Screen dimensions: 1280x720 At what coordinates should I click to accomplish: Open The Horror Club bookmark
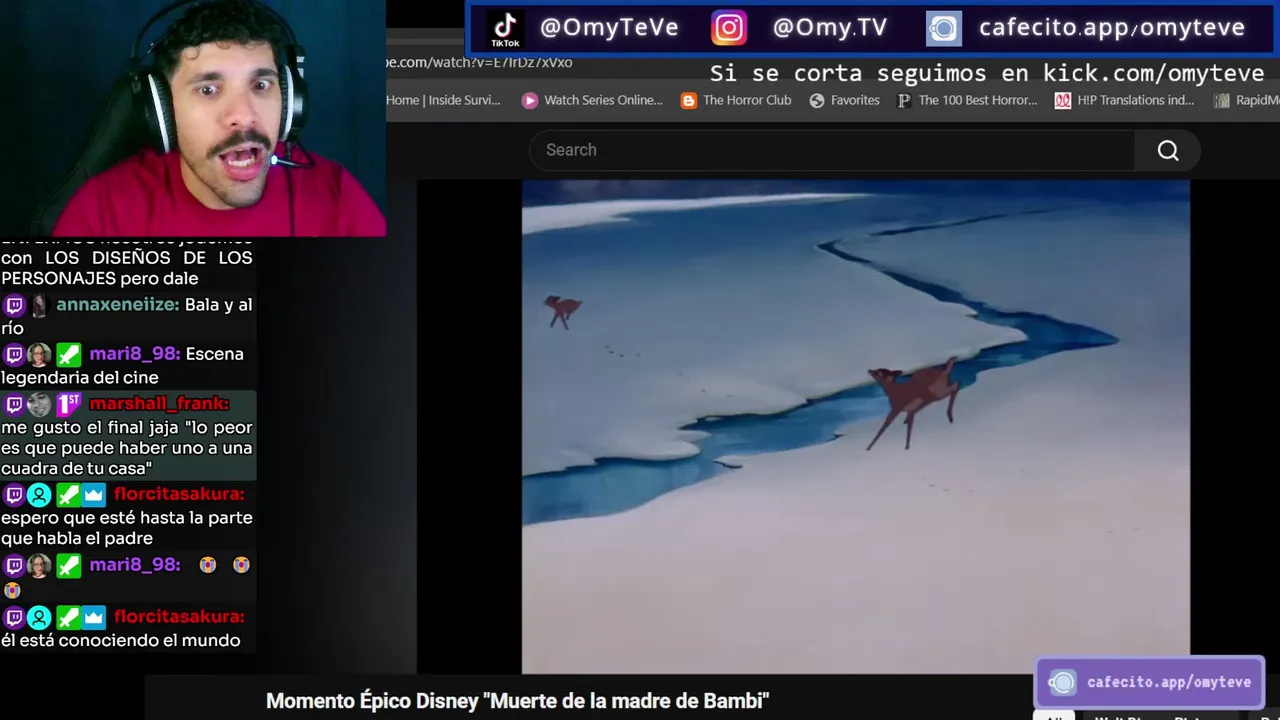(736, 100)
